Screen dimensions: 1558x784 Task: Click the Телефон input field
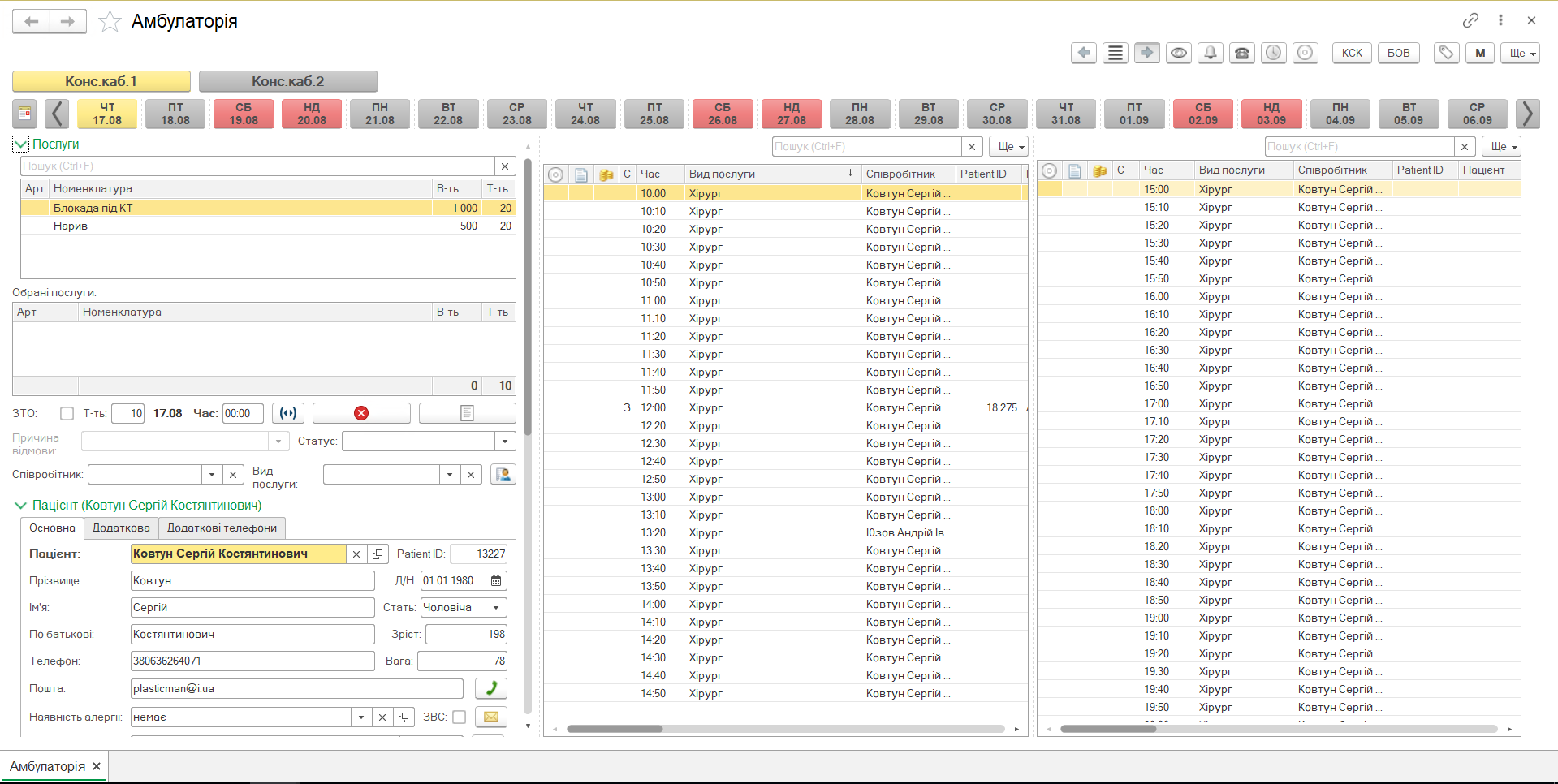click(x=252, y=661)
